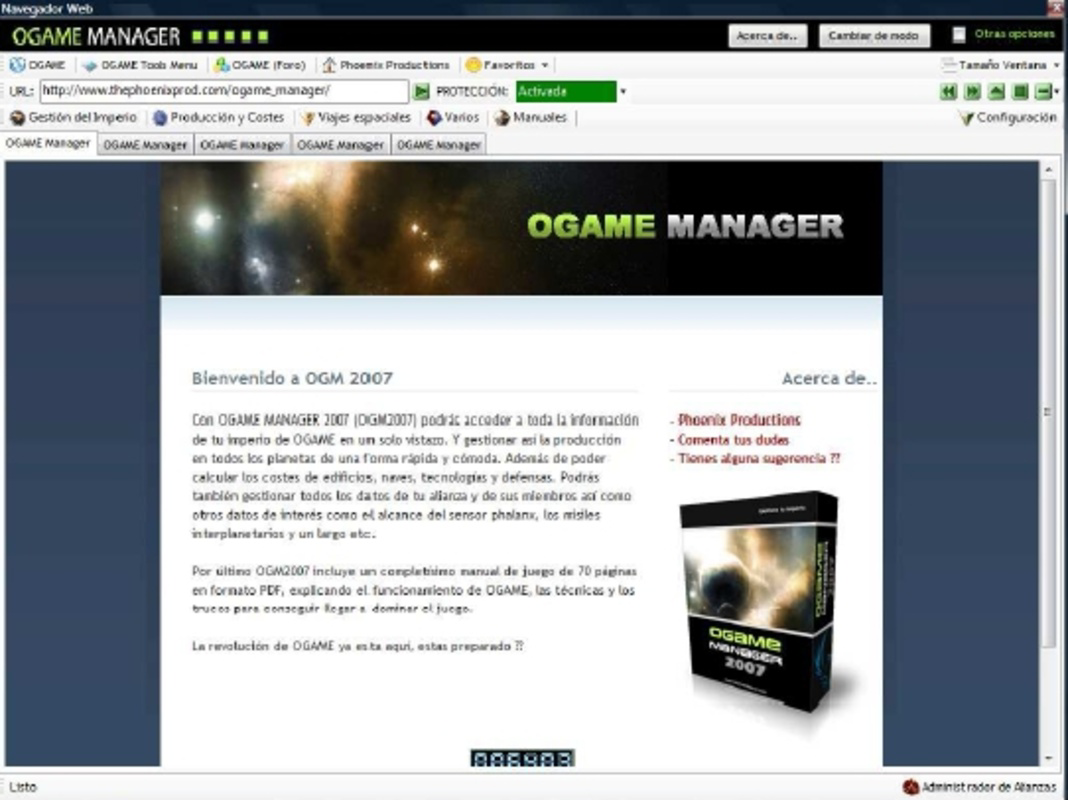Expand the Tamaño Ventana dropdown arrow
Viewport: 1068px width, 800px height.
[x=1056, y=65]
